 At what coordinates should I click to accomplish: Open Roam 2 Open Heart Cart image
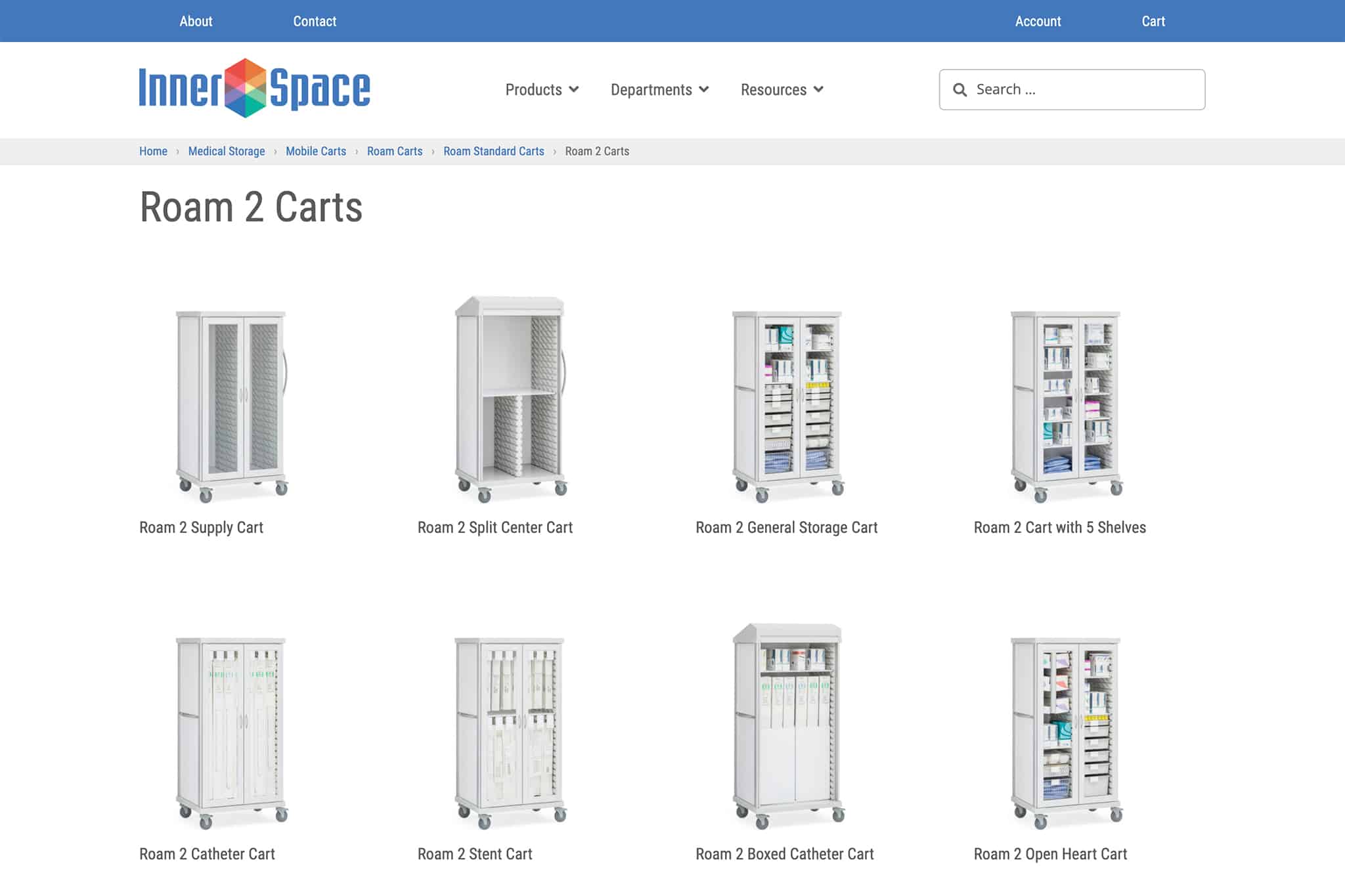tap(1066, 733)
